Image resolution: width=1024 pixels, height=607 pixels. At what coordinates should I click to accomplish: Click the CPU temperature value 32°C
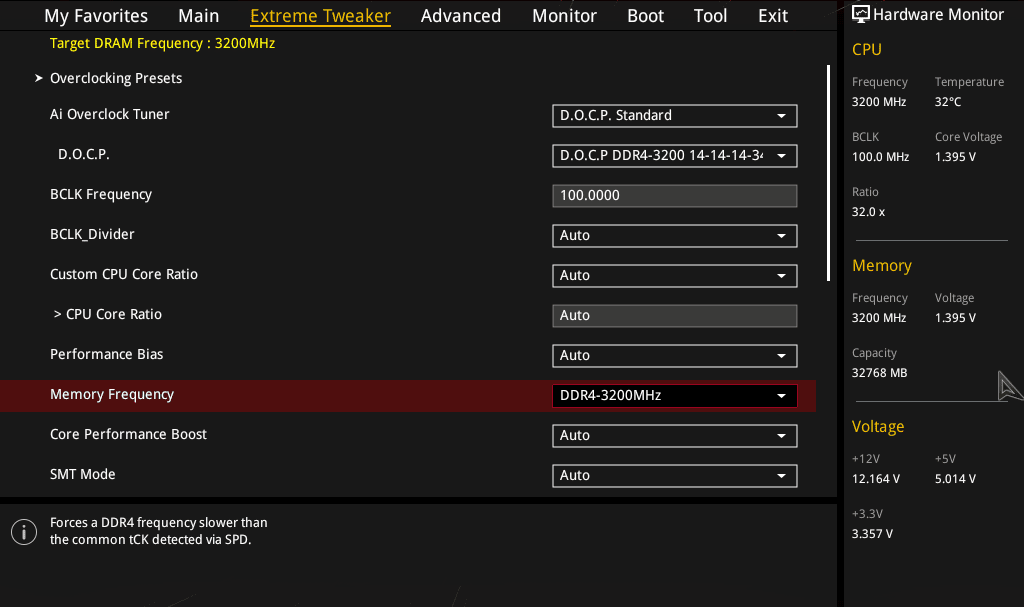[948, 102]
